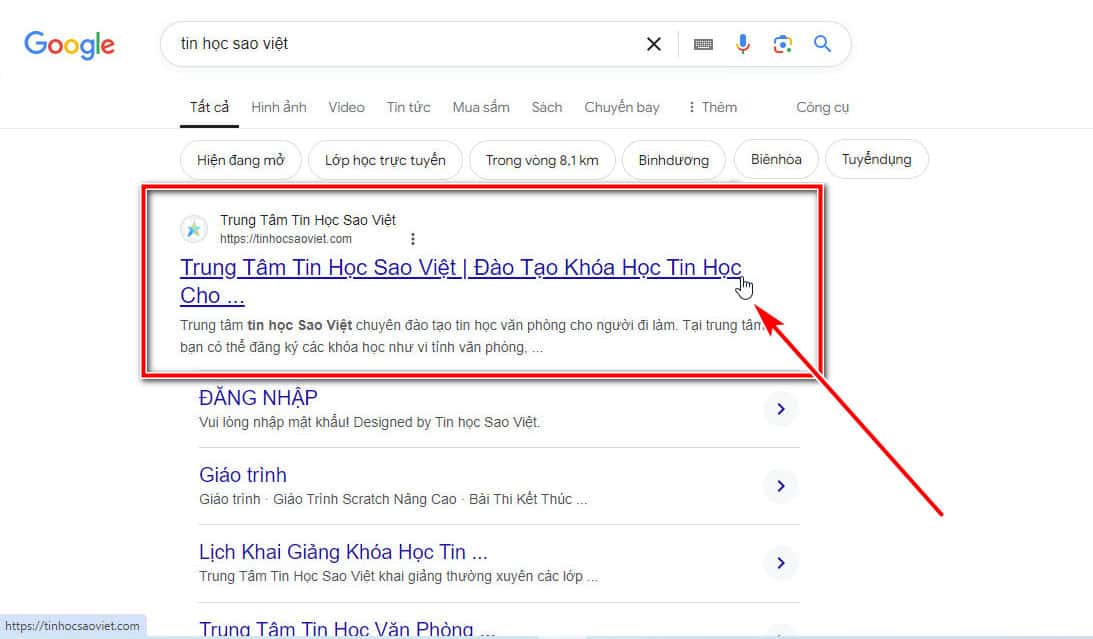Start voice search with microphone icon
The height and width of the screenshot is (639, 1093).
[743, 44]
